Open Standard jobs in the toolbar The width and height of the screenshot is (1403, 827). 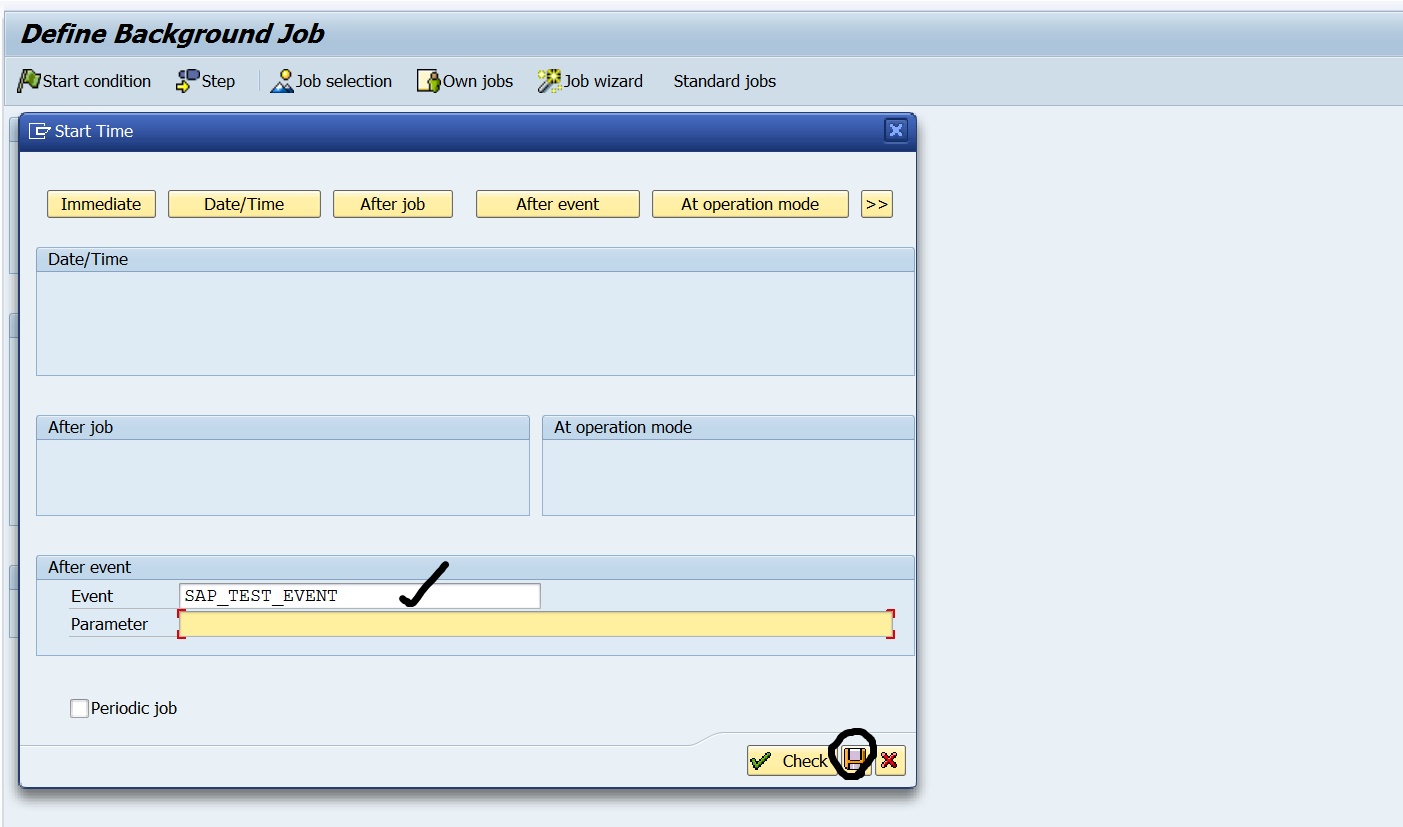click(725, 81)
